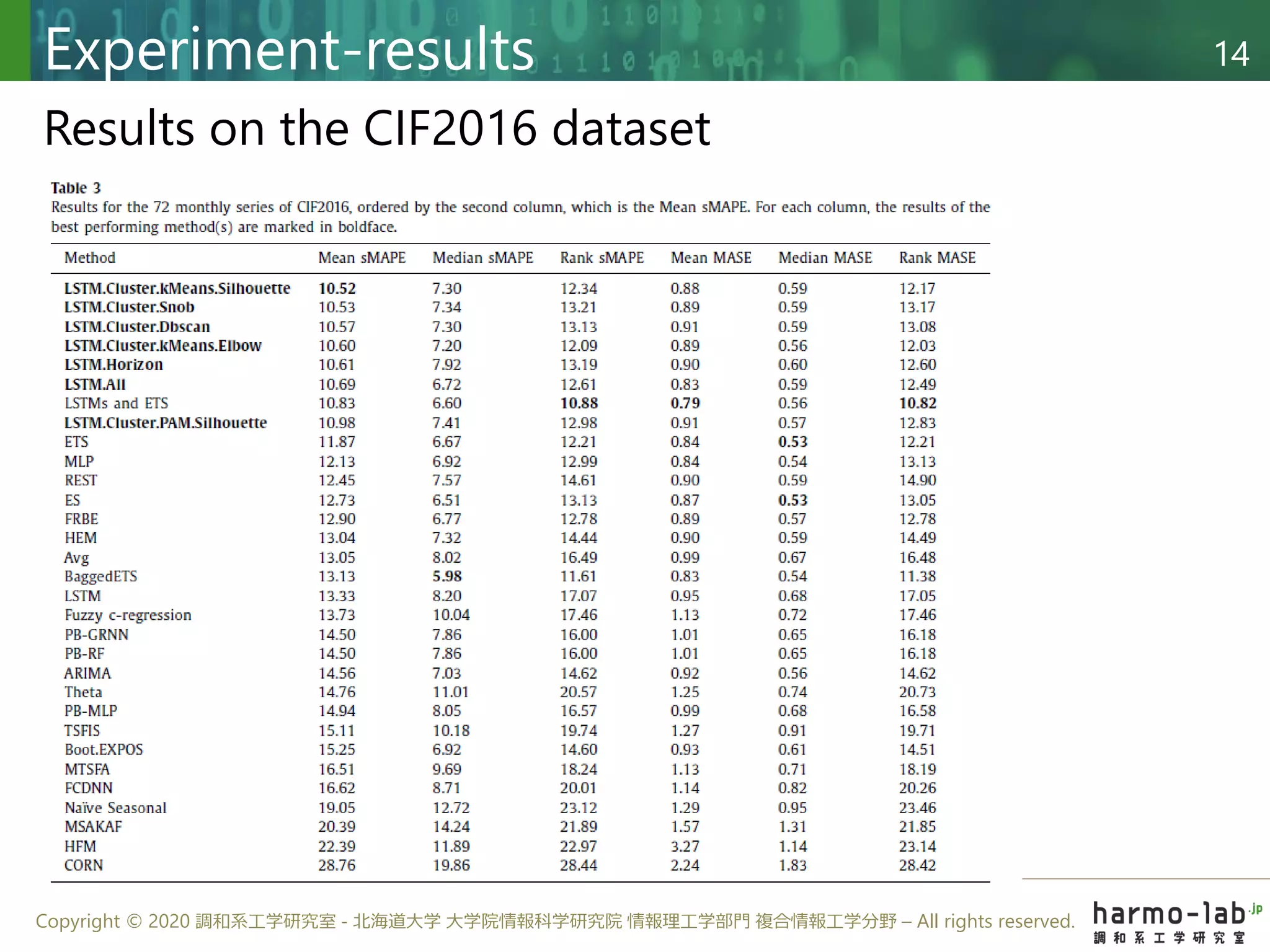Image resolution: width=1270 pixels, height=952 pixels.
Task: Click the Mean MASE column header
Action: tap(711, 258)
